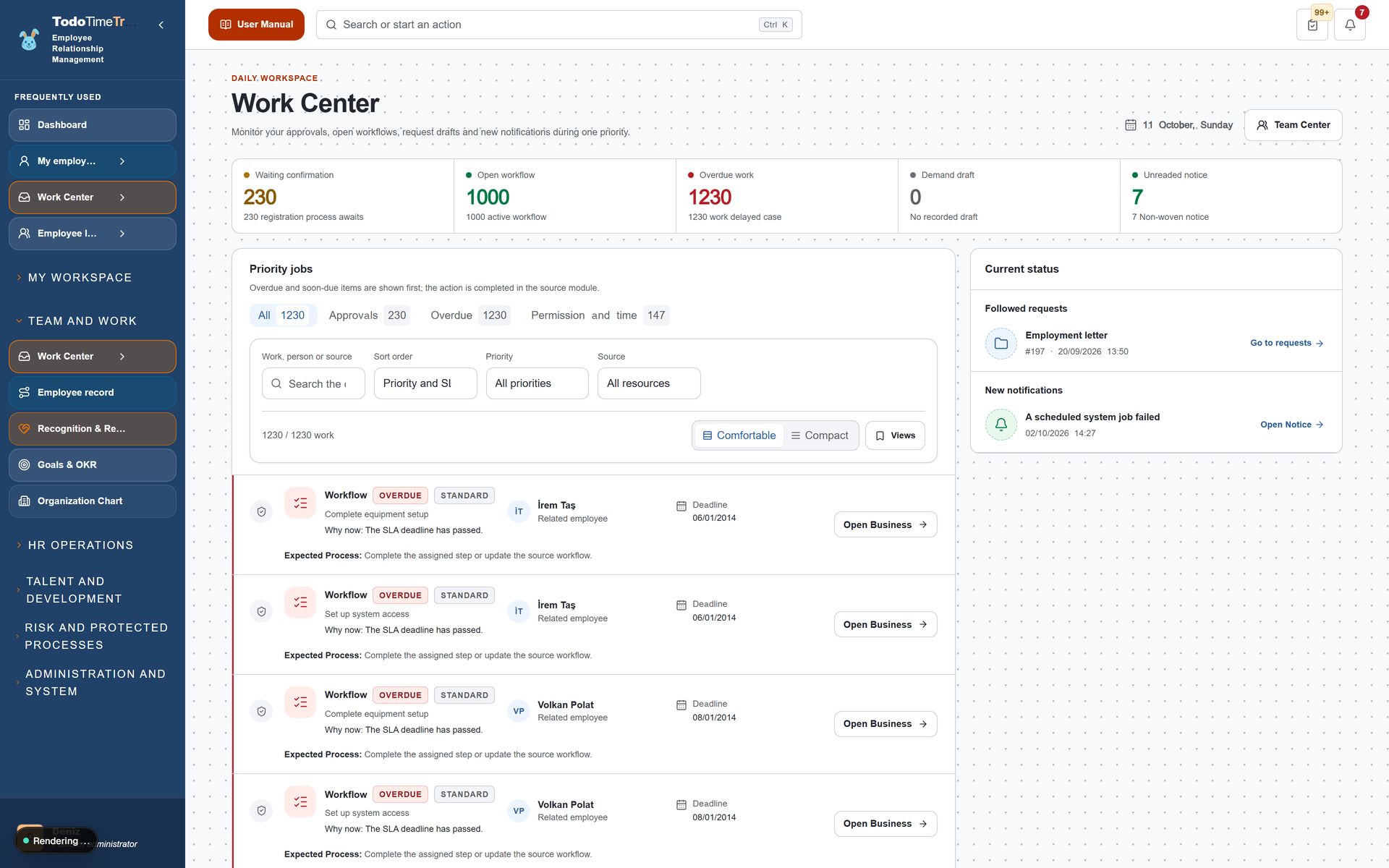Click the green bell icon for failed system job

pos(1001,425)
